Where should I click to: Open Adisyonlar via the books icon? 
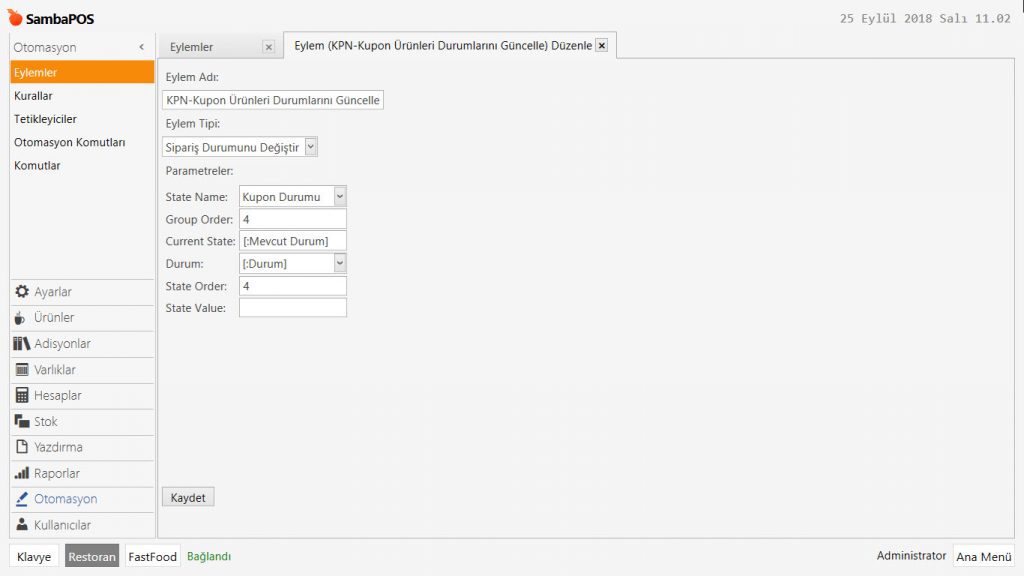22,344
